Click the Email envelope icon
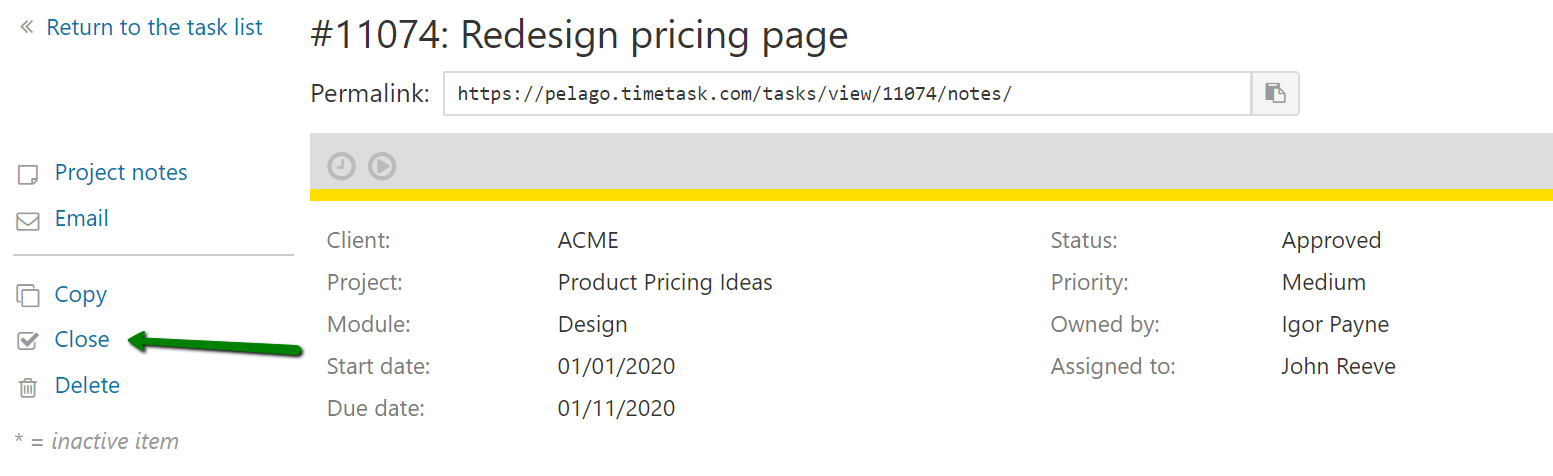 click(28, 221)
